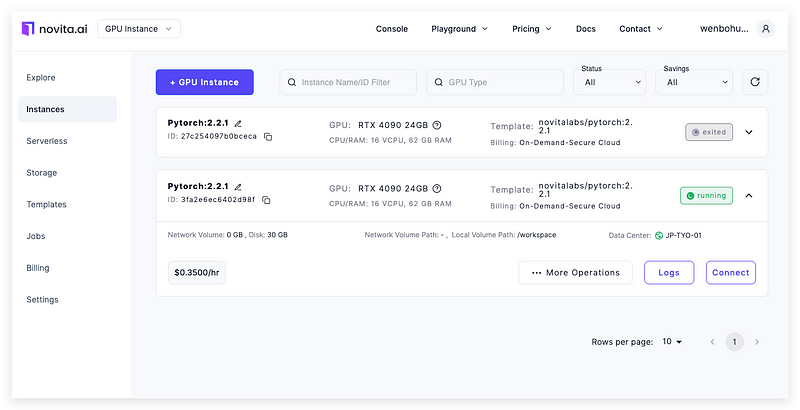
Task: Open the GPU Instance product dropdown
Action: (139, 29)
